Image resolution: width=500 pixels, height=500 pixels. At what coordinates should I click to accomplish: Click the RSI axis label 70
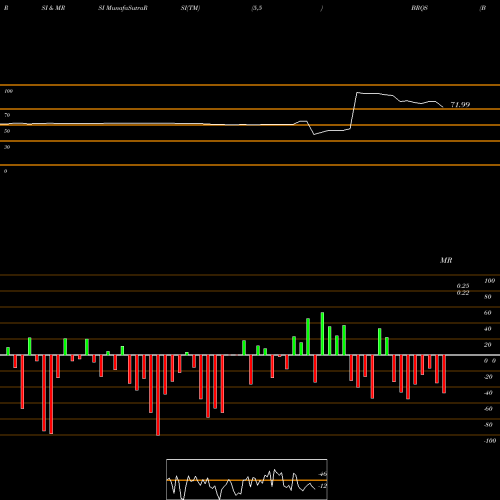(x=7, y=115)
